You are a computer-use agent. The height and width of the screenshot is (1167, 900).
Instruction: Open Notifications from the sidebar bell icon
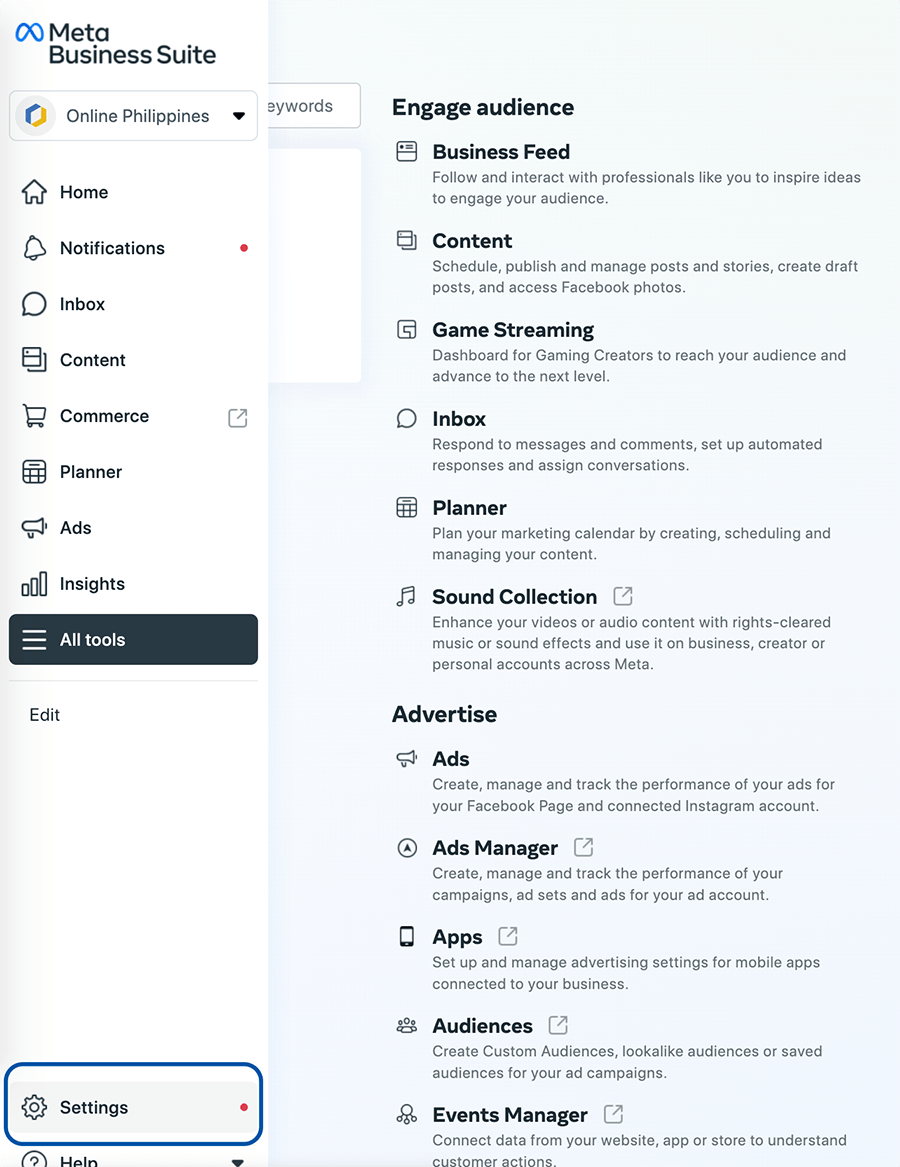click(34, 248)
